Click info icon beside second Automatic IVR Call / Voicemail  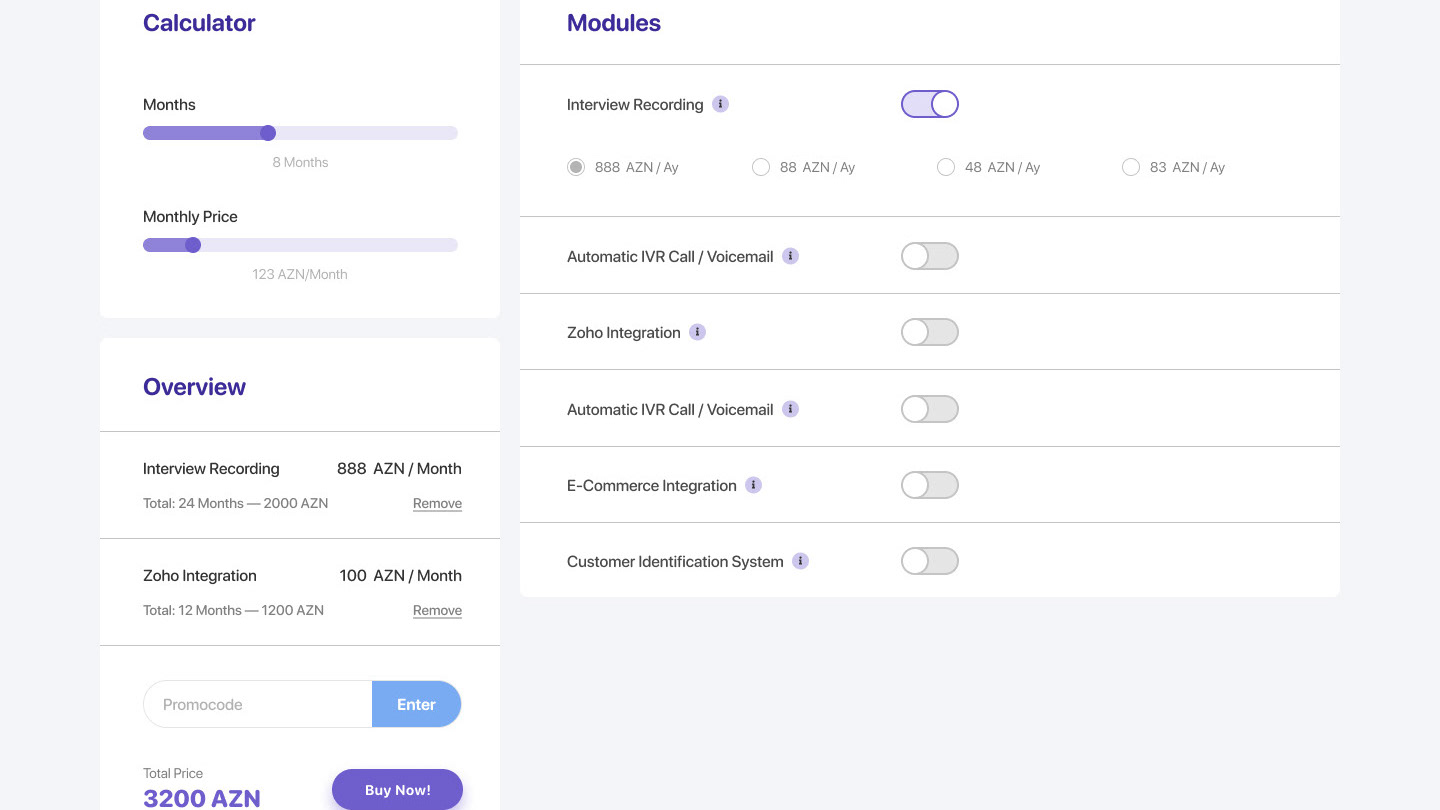pyautogui.click(x=790, y=409)
